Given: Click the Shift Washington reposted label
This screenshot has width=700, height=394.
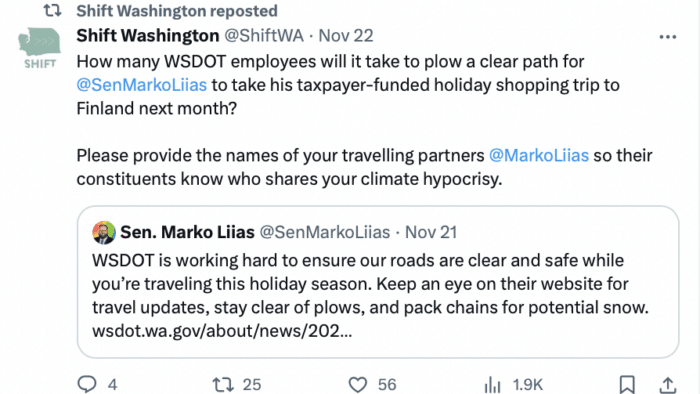Looking at the screenshot, I should click(177, 11).
